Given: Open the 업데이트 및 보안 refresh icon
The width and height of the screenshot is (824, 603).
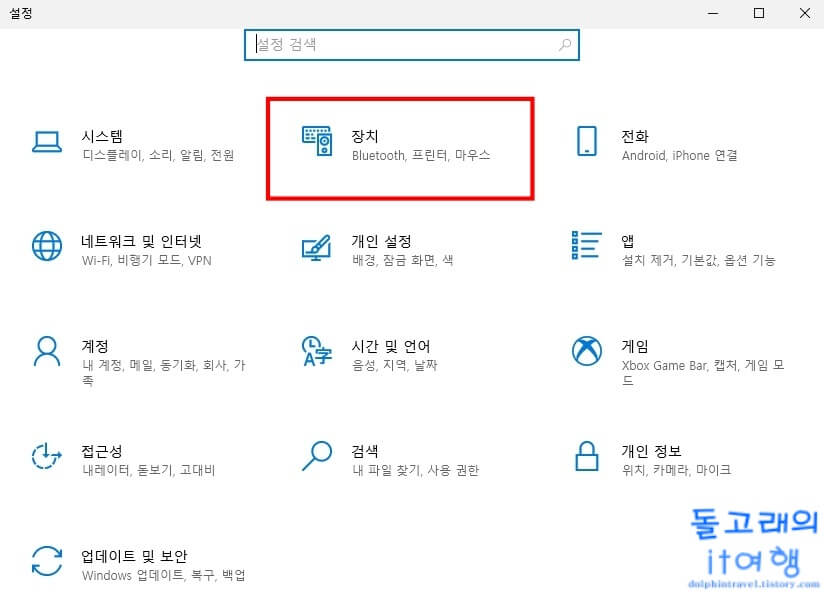Looking at the screenshot, I should [47, 561].
